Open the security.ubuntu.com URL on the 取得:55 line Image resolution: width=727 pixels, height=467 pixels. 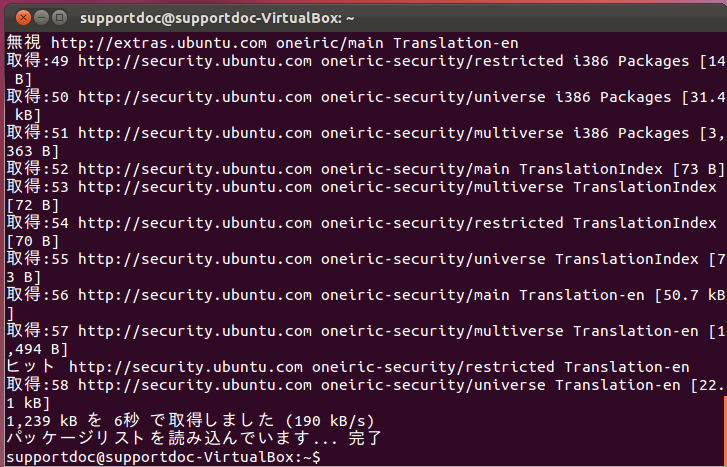point(195,259)
